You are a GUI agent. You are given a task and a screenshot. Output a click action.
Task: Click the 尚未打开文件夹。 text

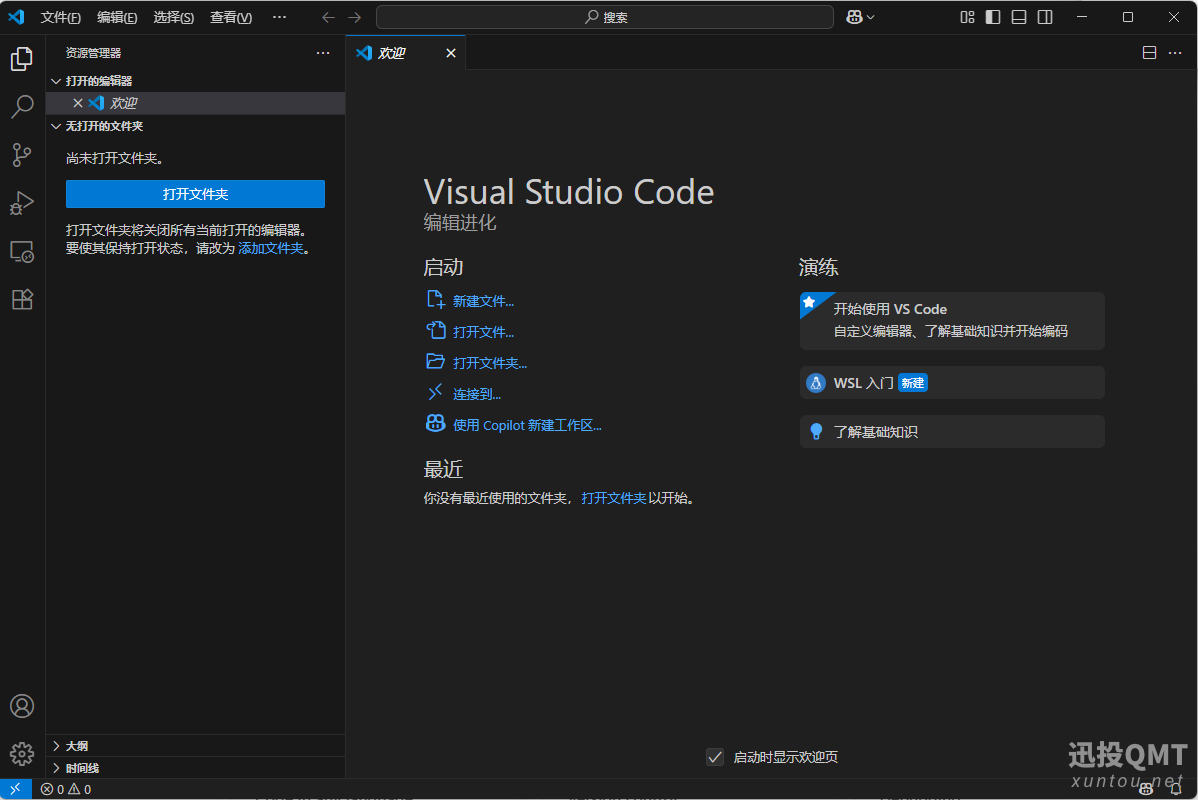click(x=115, y=158)
